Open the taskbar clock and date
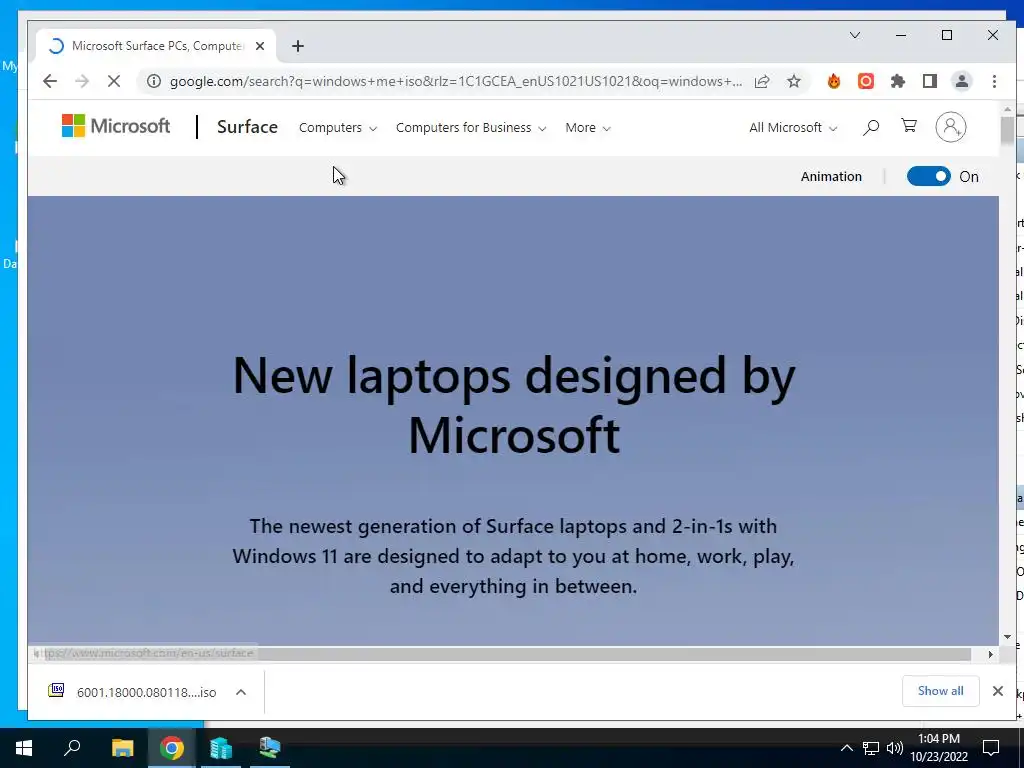The width and height of the screenshot is (1024, 768). [x=939, y=748]
